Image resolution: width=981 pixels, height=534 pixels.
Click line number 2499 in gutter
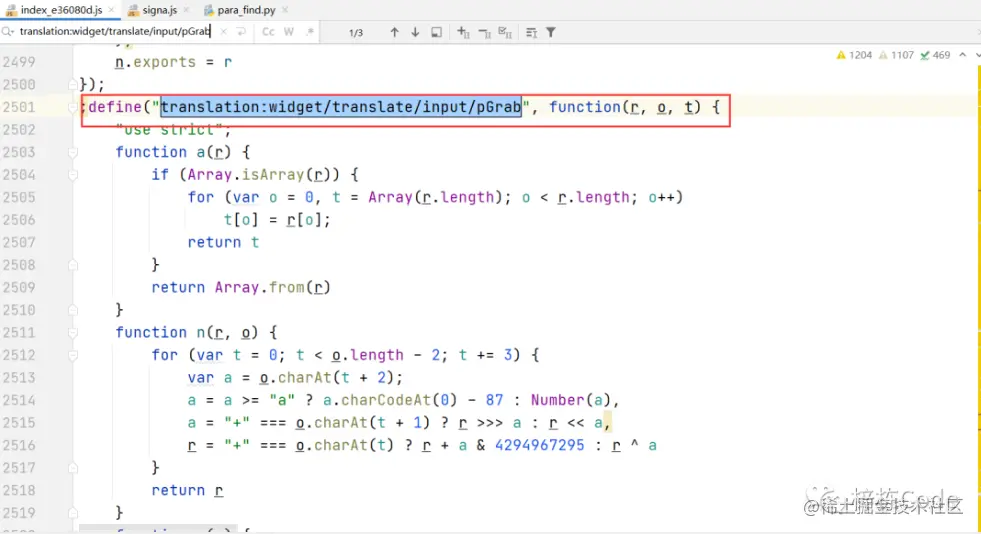tap(19, 62)
